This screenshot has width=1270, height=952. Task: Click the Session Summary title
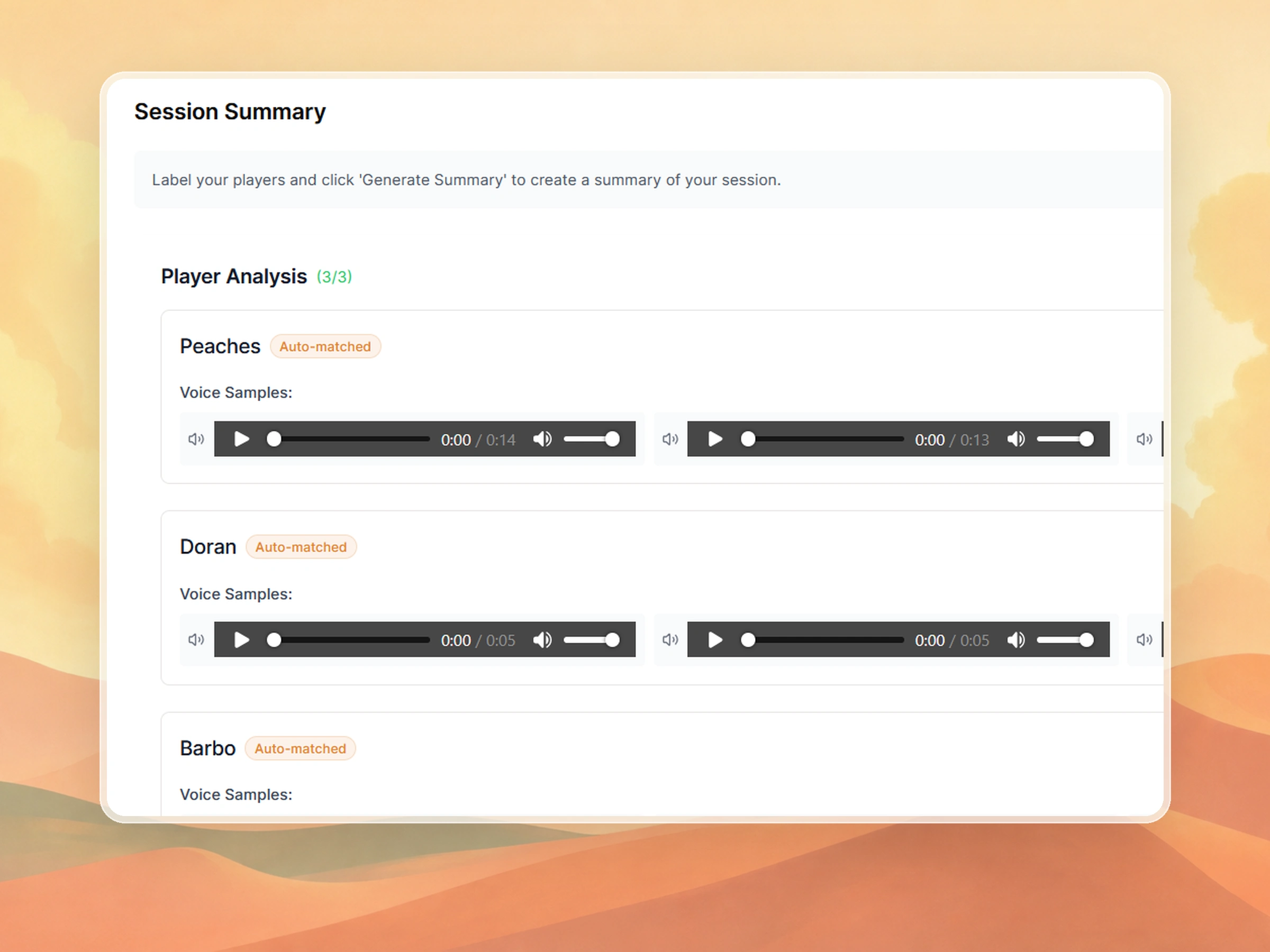pos(230,112)
